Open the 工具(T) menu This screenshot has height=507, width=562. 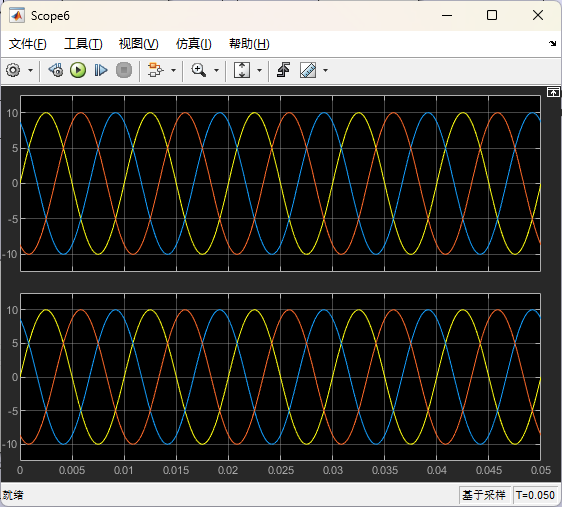pos(83,44)
